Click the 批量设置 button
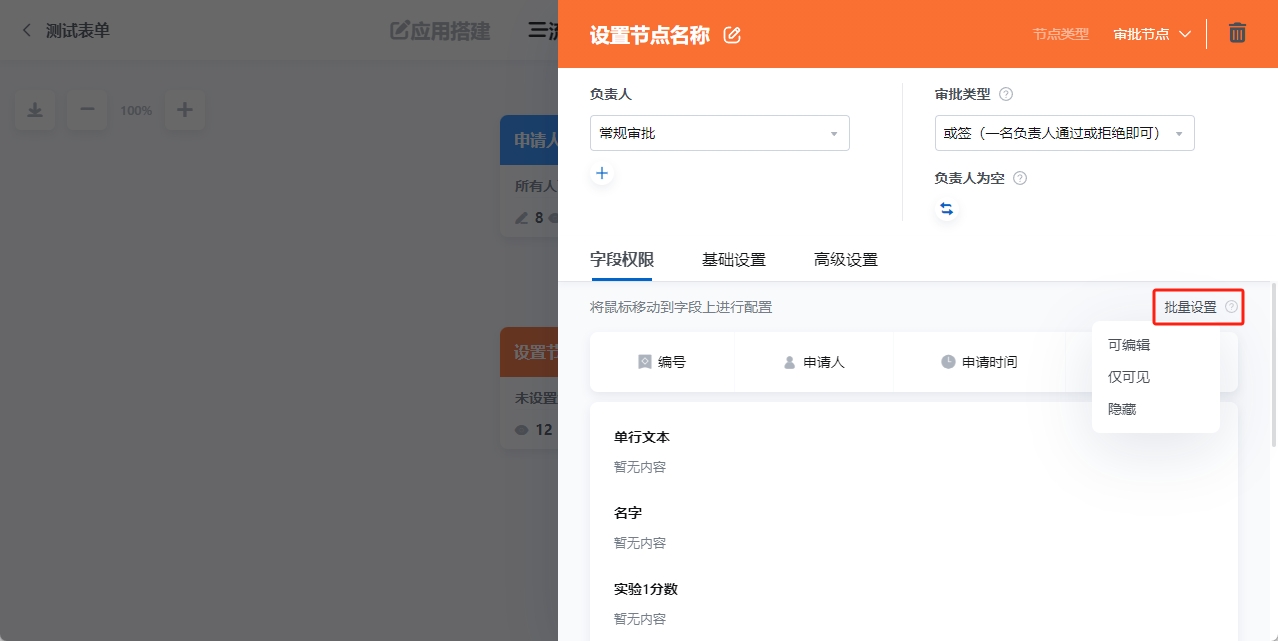This screenshot has height=641, width=1278. click(x=1190, y=307)
